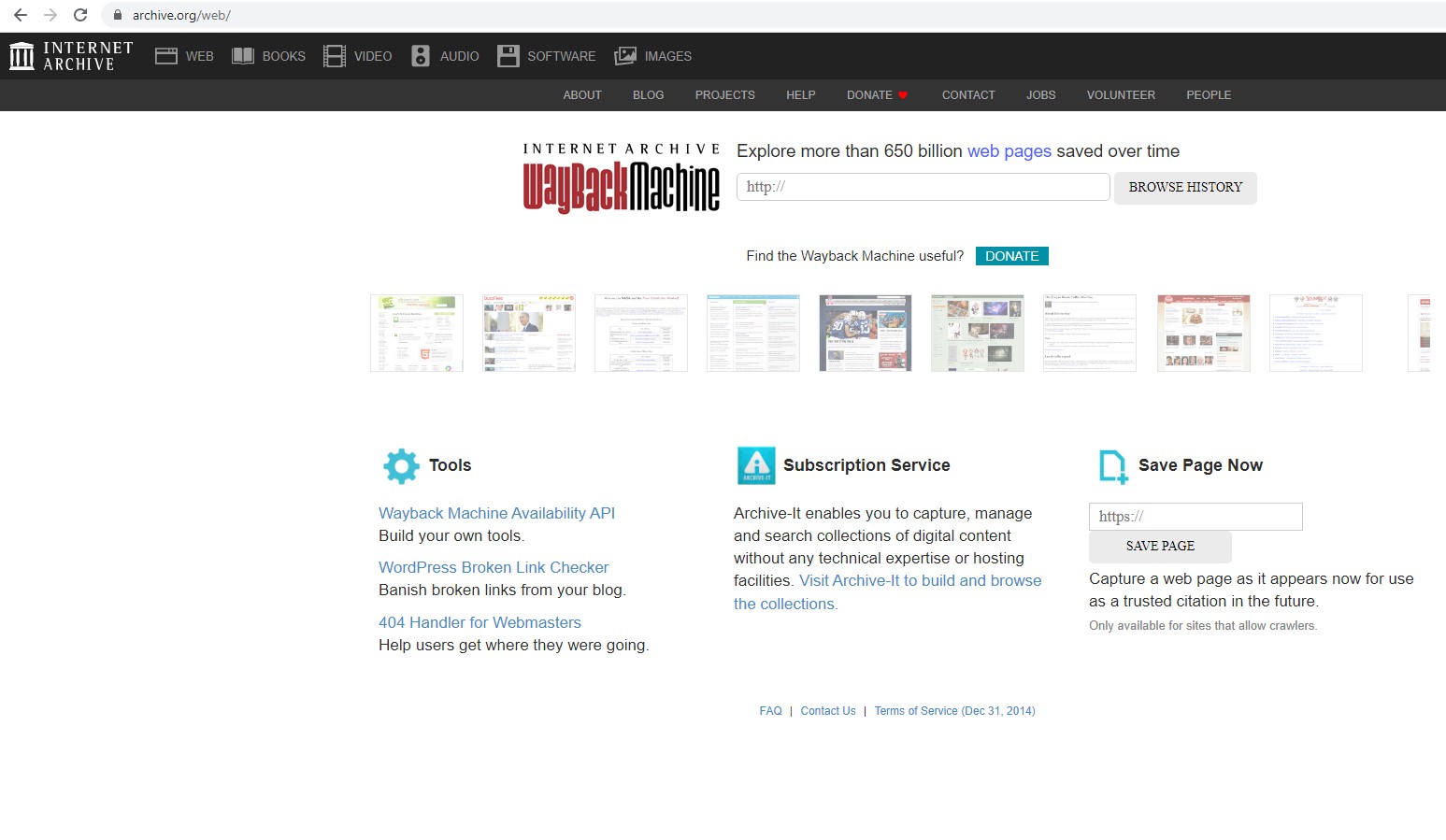This screenshot has width=1446, height=840.
Task: Click the SAVE PAGE button
Action: coord(1160,547)
